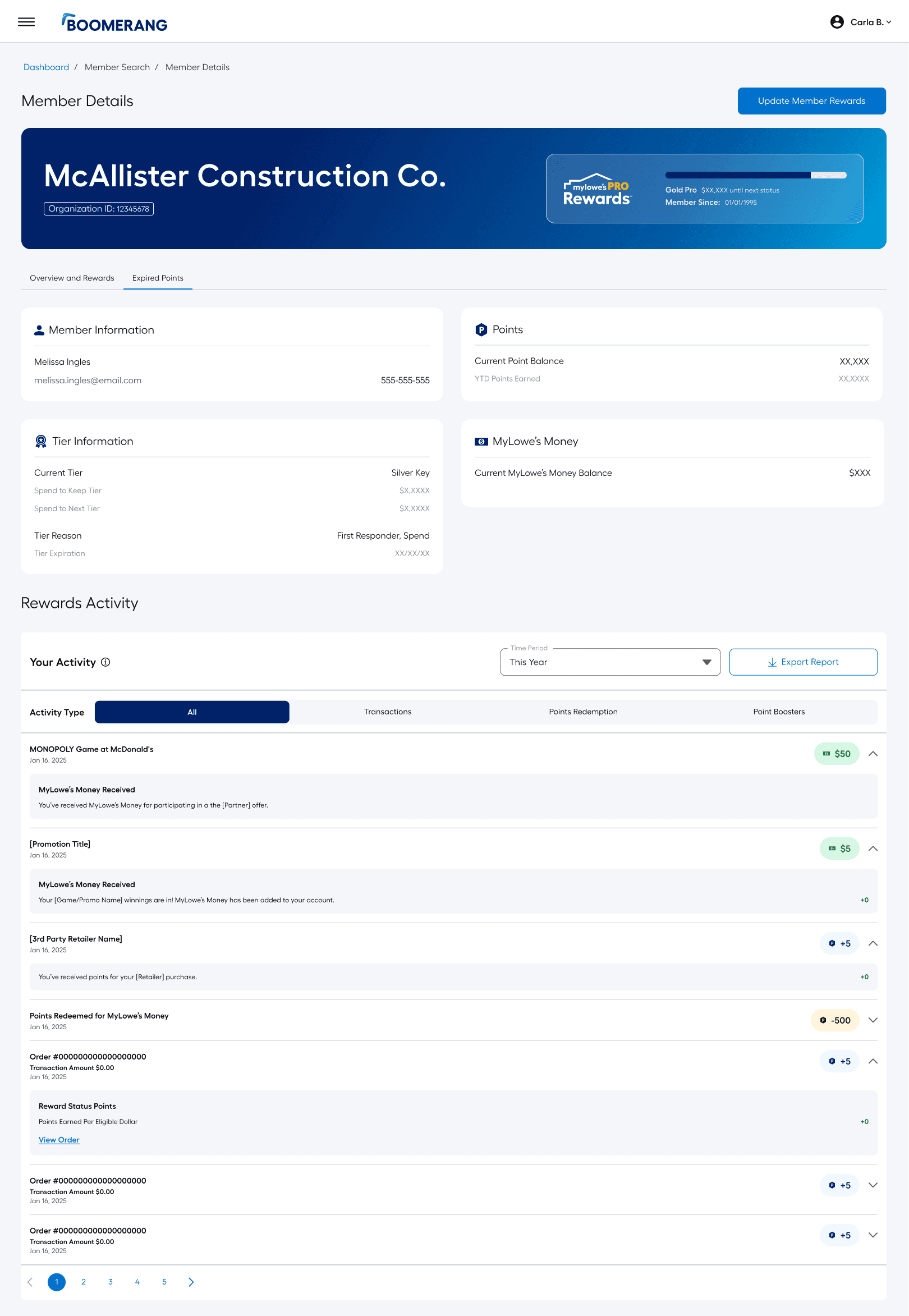Select the All activity type filter
Screen dimensions: 909x1316
192,712
